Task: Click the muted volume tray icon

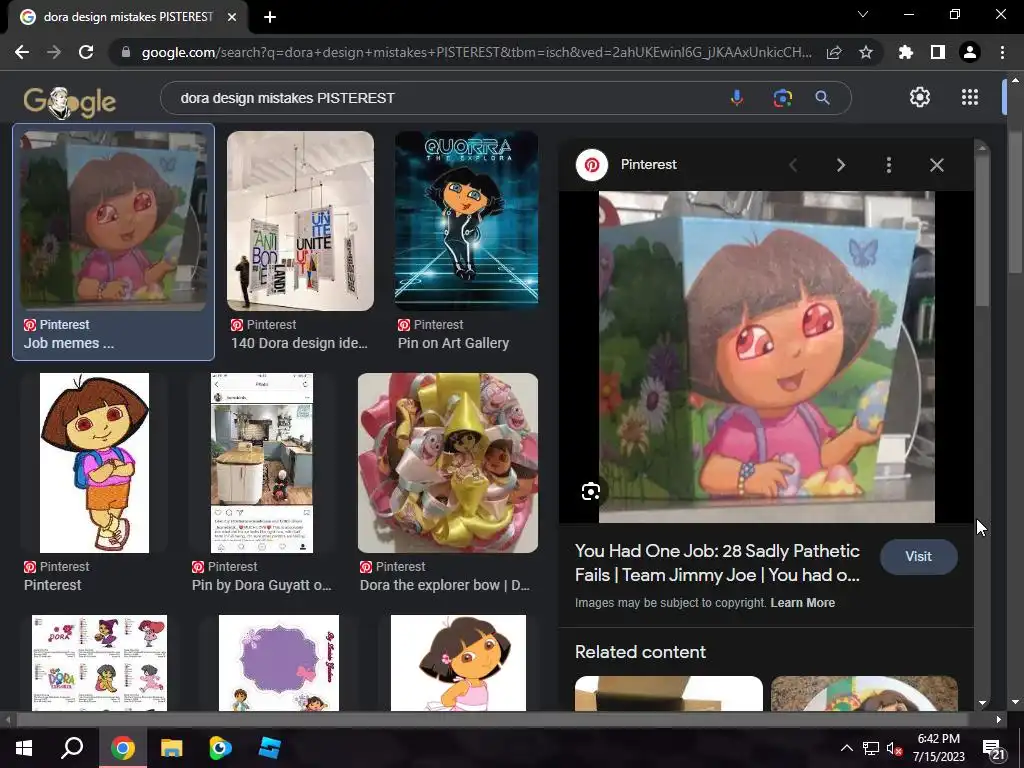Action: [x=894, y=748]
